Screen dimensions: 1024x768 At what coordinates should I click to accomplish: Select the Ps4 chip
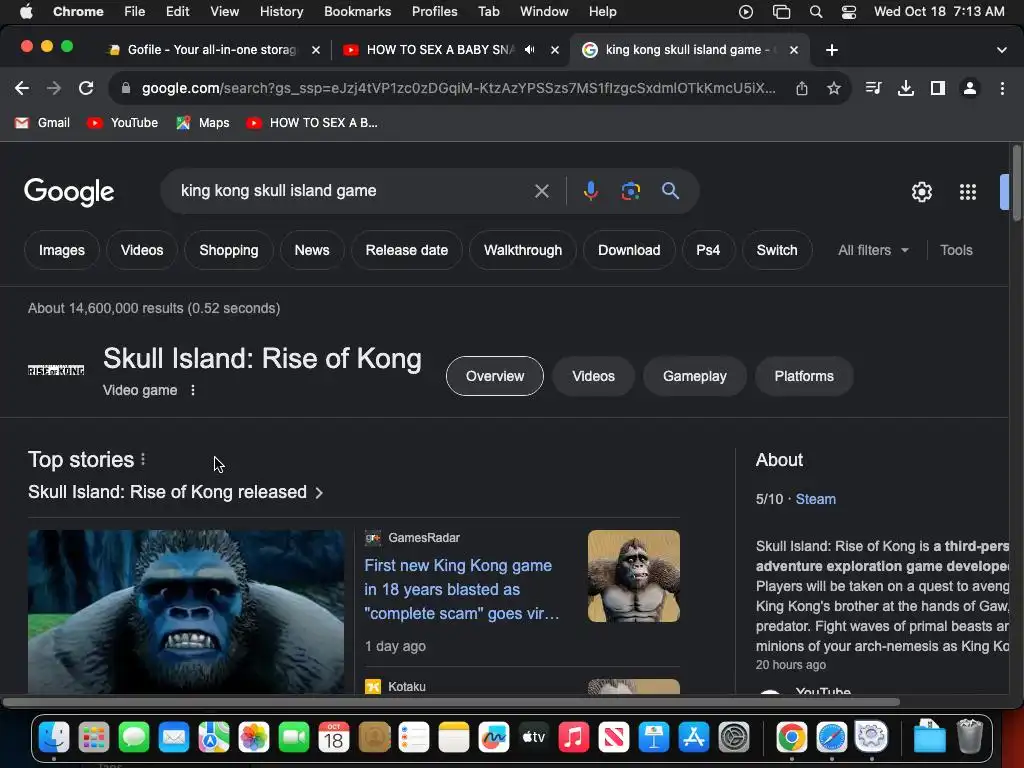pos(708,250)
